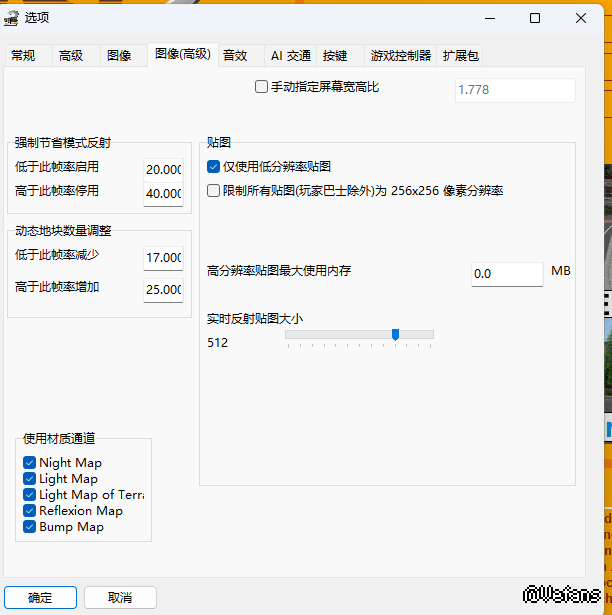Switch to the 常规 tab
The width and height of the screenshot is (612, 615).
click(28, 56)
